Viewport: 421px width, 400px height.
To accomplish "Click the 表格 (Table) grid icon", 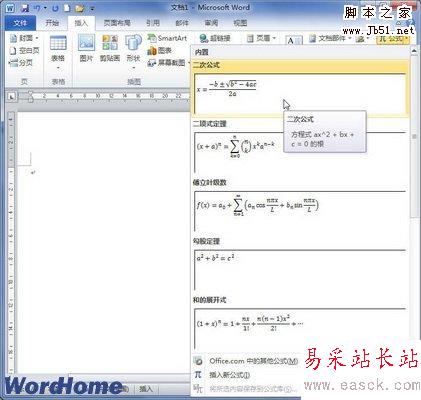I will (x=58, y=43).
